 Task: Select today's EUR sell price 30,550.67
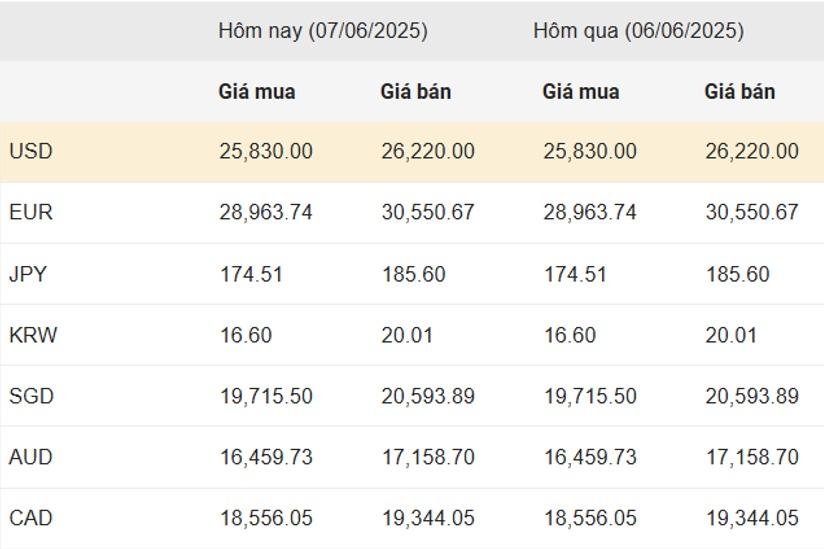[x=428, y=212]
